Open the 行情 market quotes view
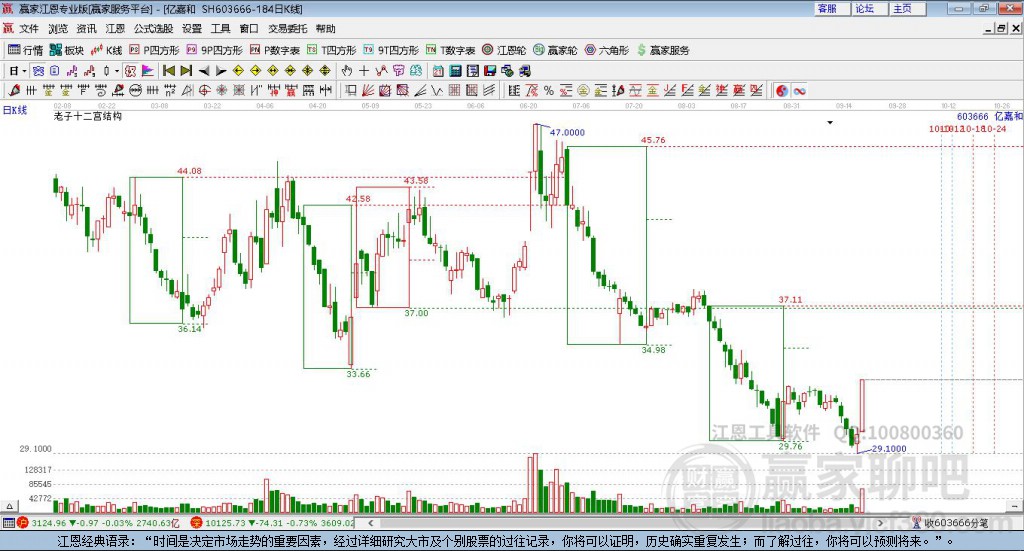Image resolution: width=1024 pixels, height=551 pixels. [25, 50]
